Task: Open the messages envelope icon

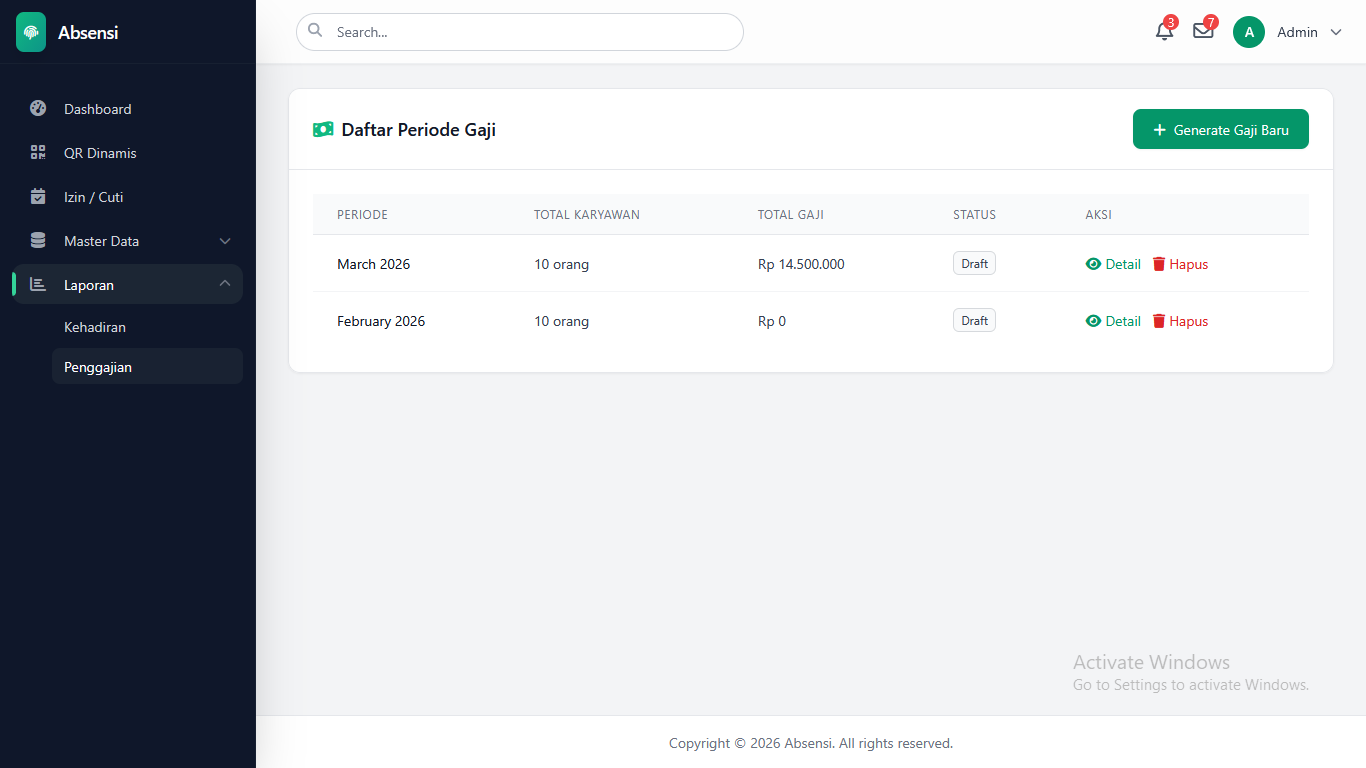Action: [1203, 32]
